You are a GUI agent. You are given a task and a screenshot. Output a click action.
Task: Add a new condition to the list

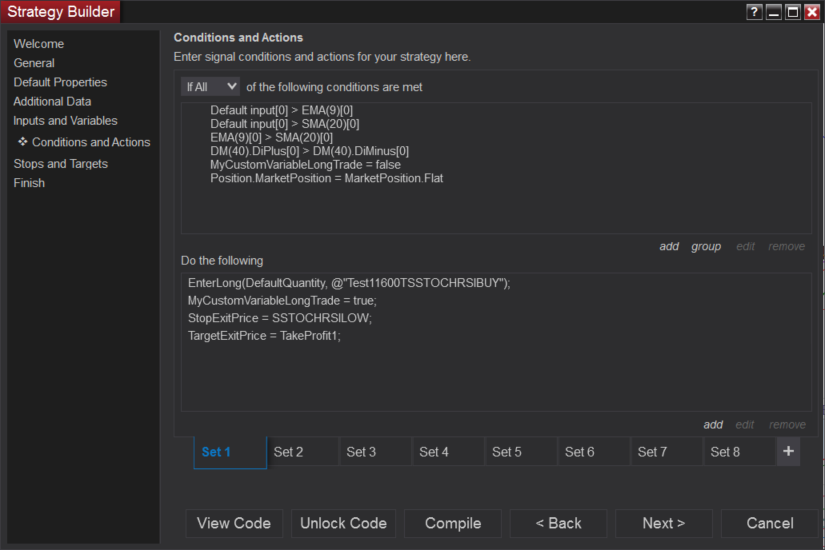coord(669,246)
